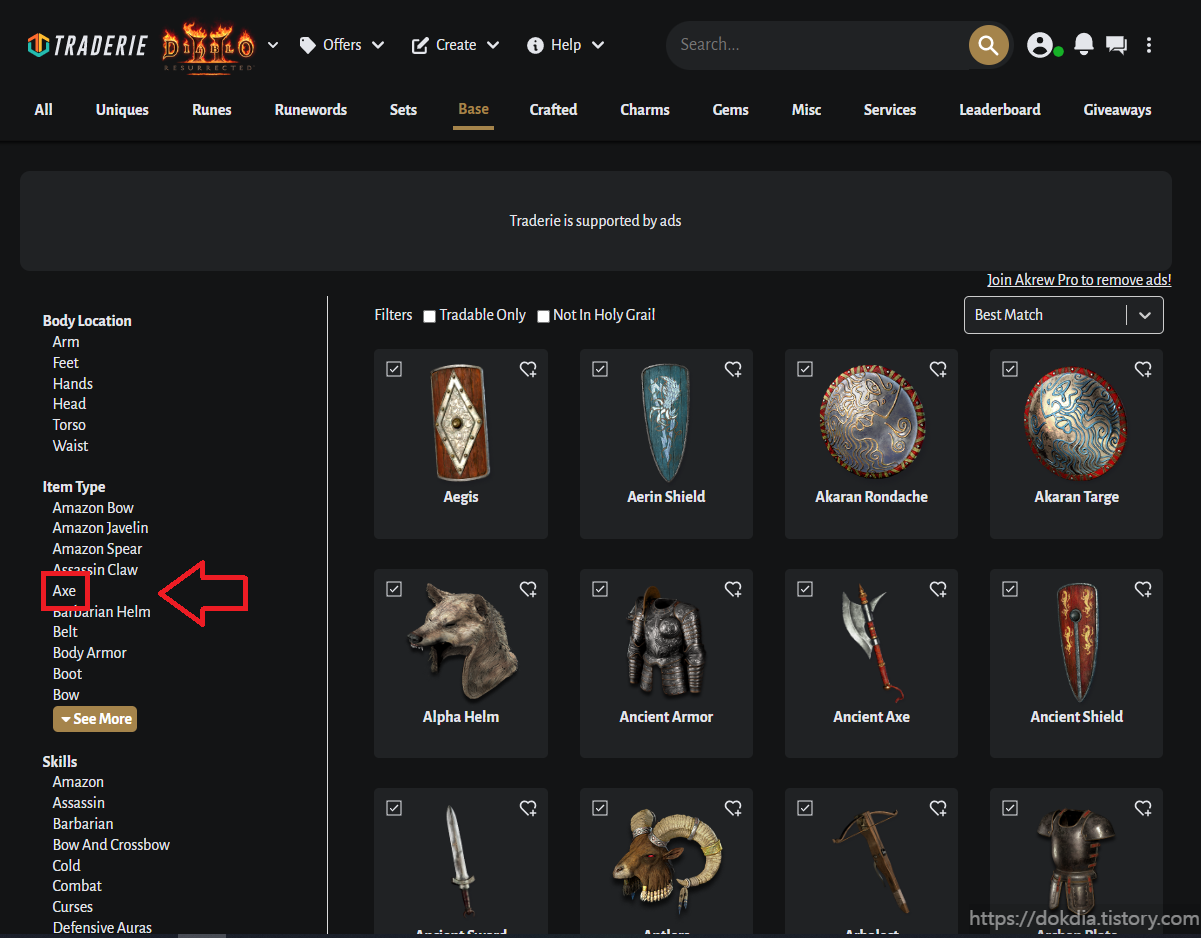
Task: Open the Offers dropdown menu
Action: [x=342, y=45]
